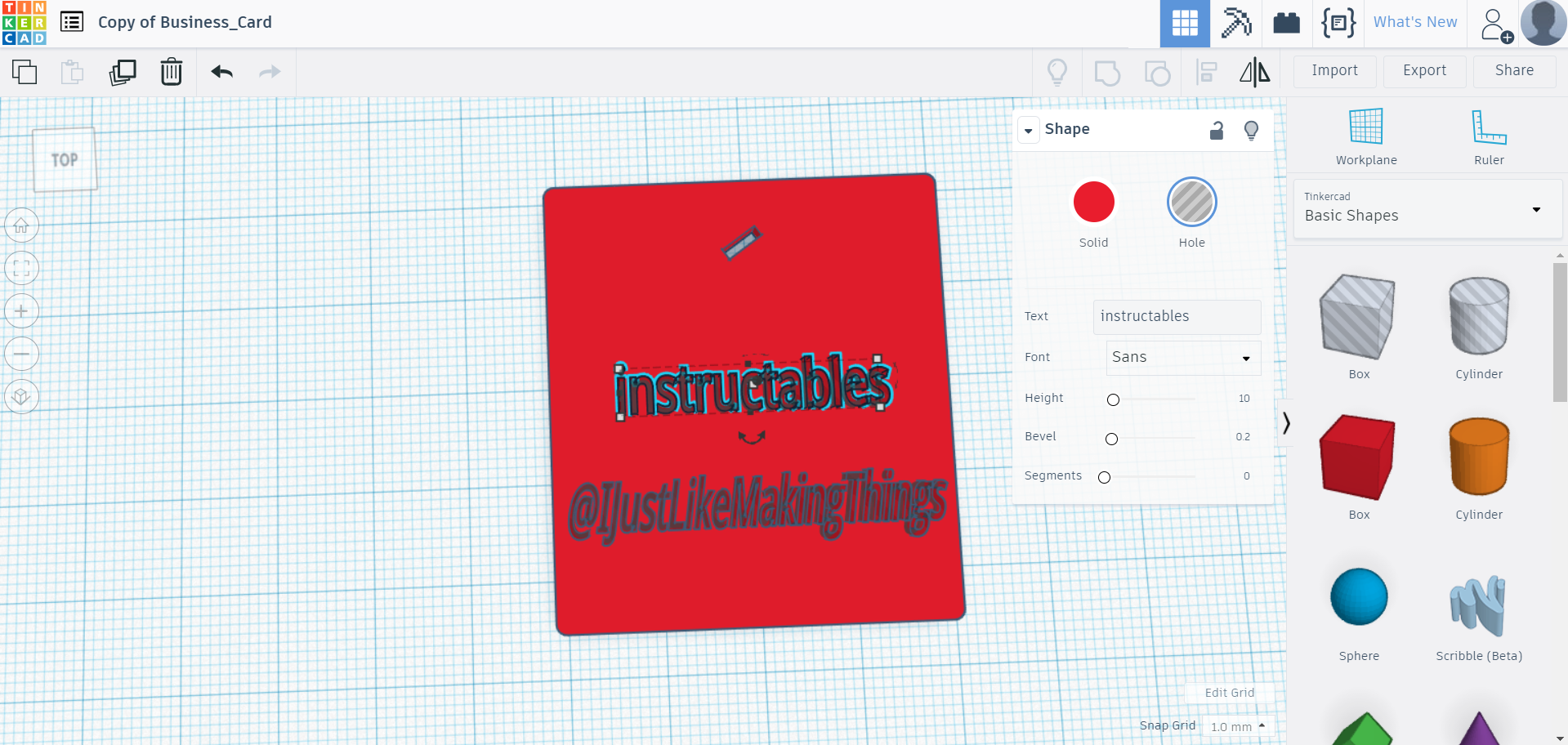Viewport: 1568px width, 745px height.
Task: Collapse the Shape panel arrow
Action: (x=1029, y=130)
